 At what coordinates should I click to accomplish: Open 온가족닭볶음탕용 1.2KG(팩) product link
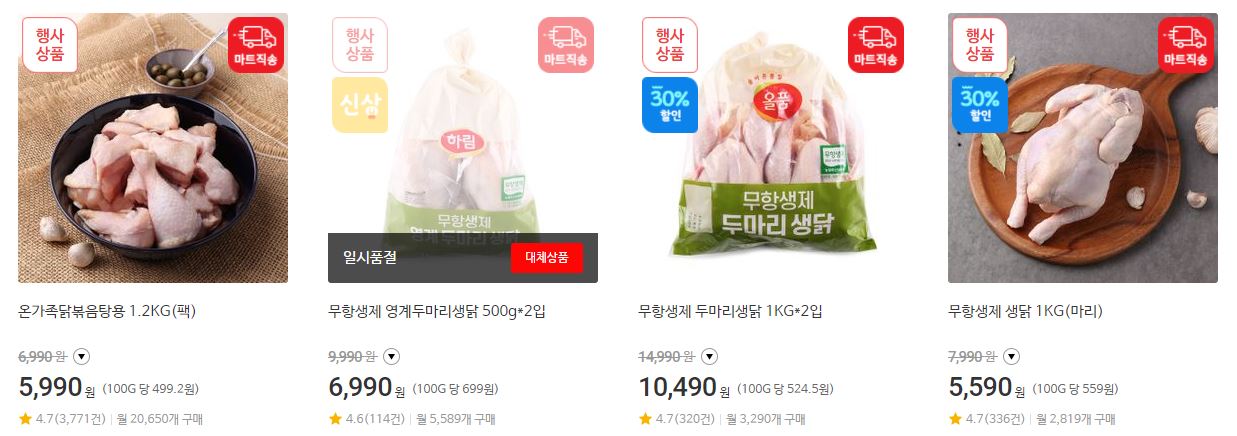click(x=107, y=311)
